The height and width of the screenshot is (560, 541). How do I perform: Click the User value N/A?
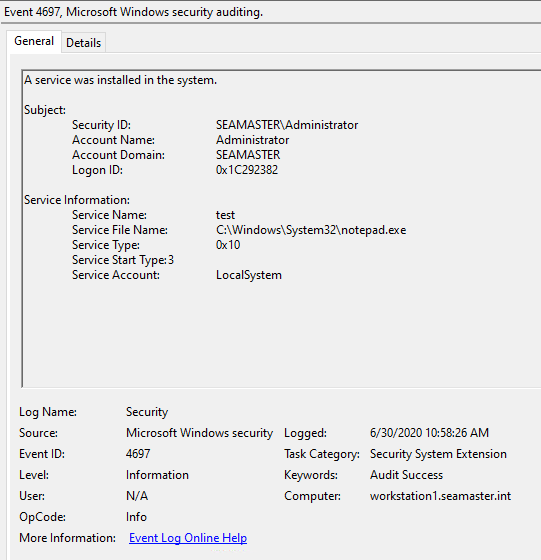[x=137, y=496]
